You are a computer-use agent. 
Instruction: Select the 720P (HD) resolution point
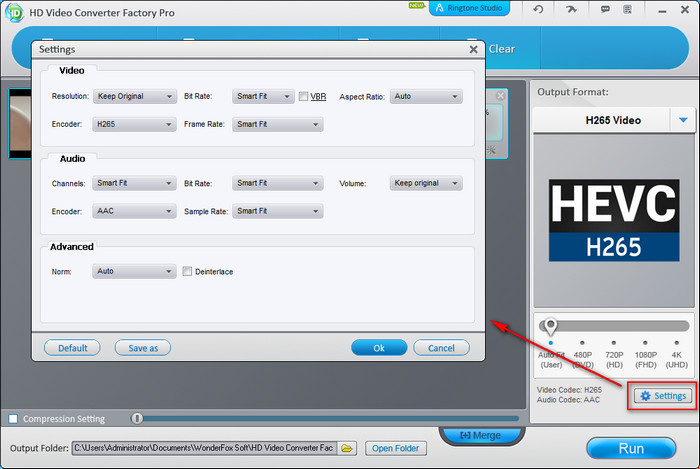point(614,343)
